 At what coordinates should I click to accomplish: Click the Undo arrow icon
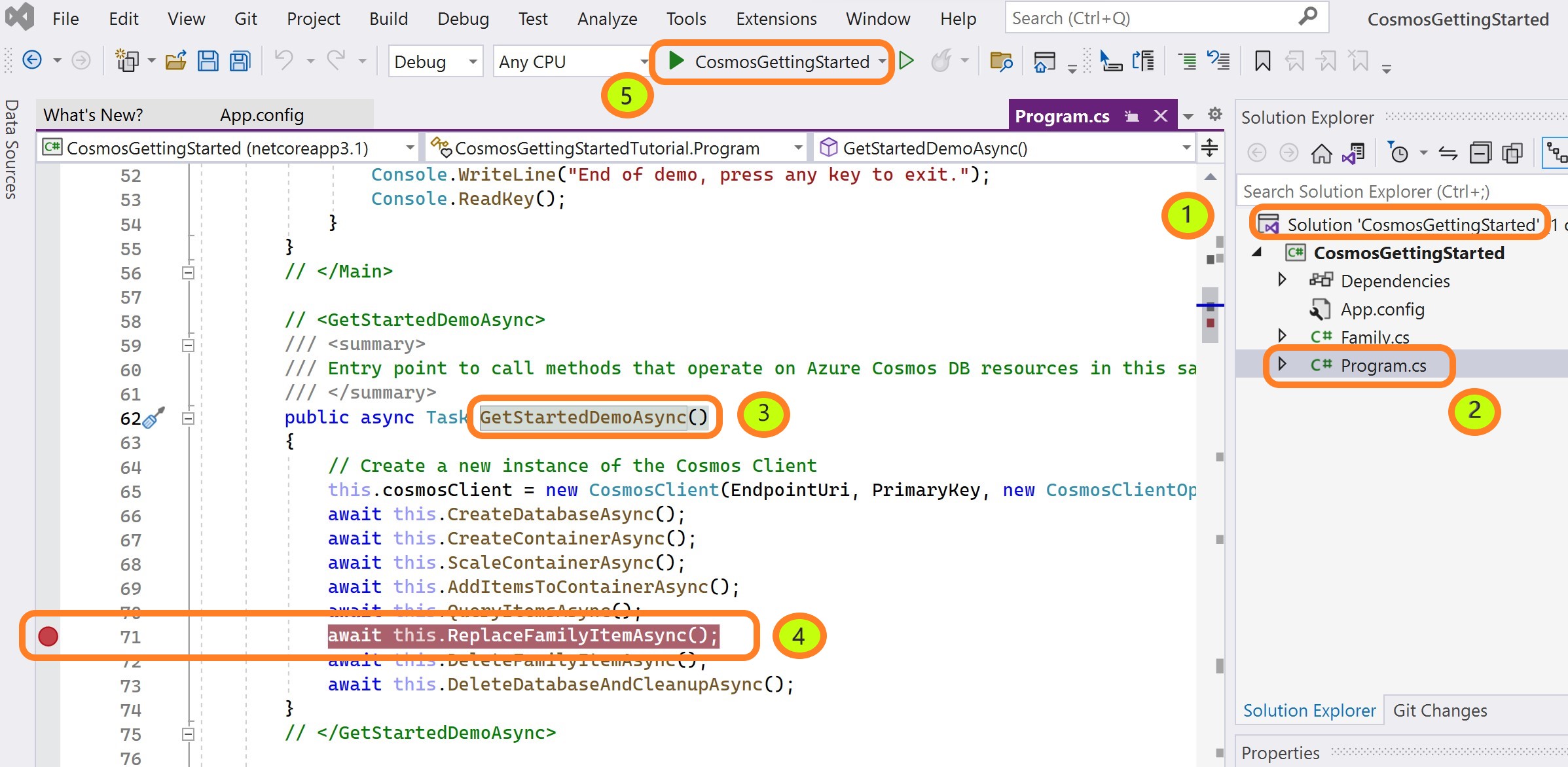(x=283, y=60)
